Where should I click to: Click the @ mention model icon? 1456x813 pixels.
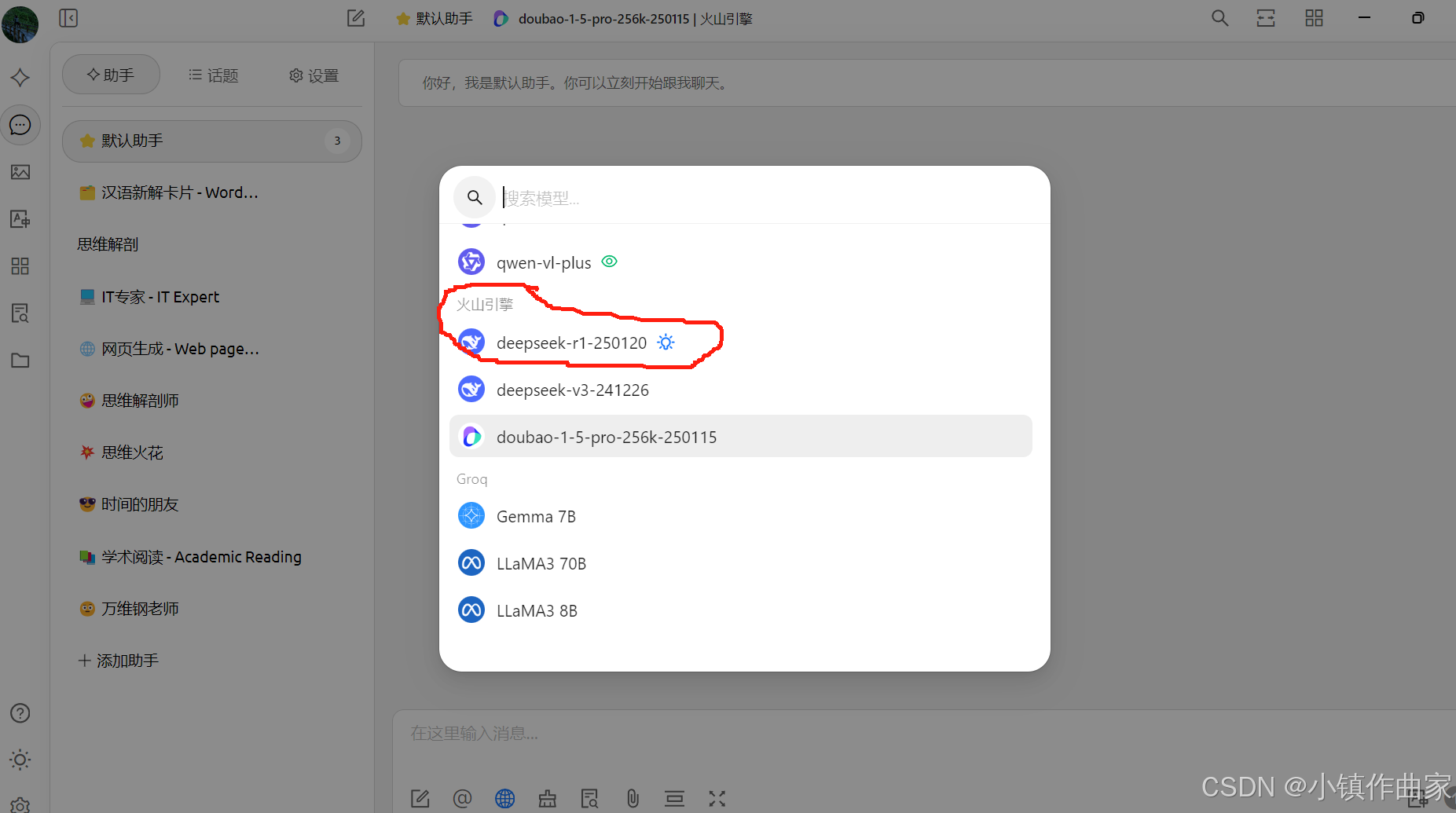click(x=463, y=799)
